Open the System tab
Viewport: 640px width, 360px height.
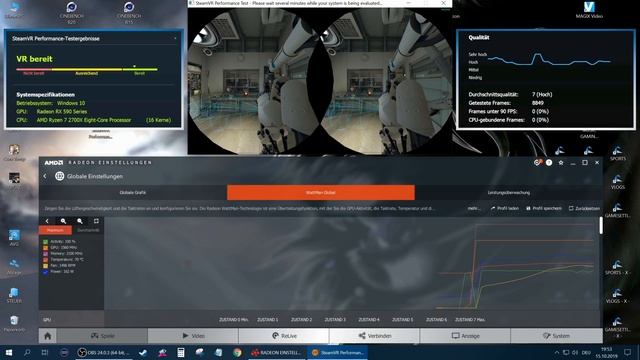coord(556,336)
